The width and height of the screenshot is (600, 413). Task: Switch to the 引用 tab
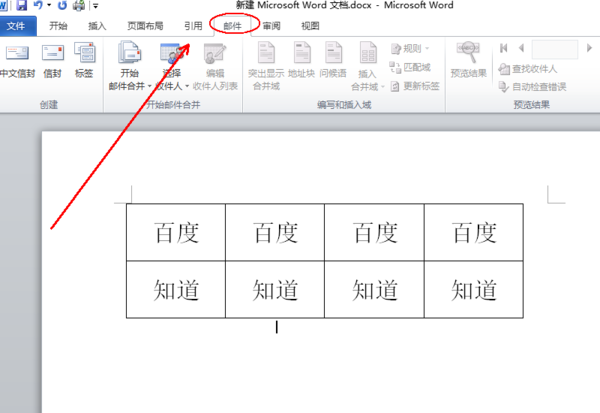coord(193,26)
